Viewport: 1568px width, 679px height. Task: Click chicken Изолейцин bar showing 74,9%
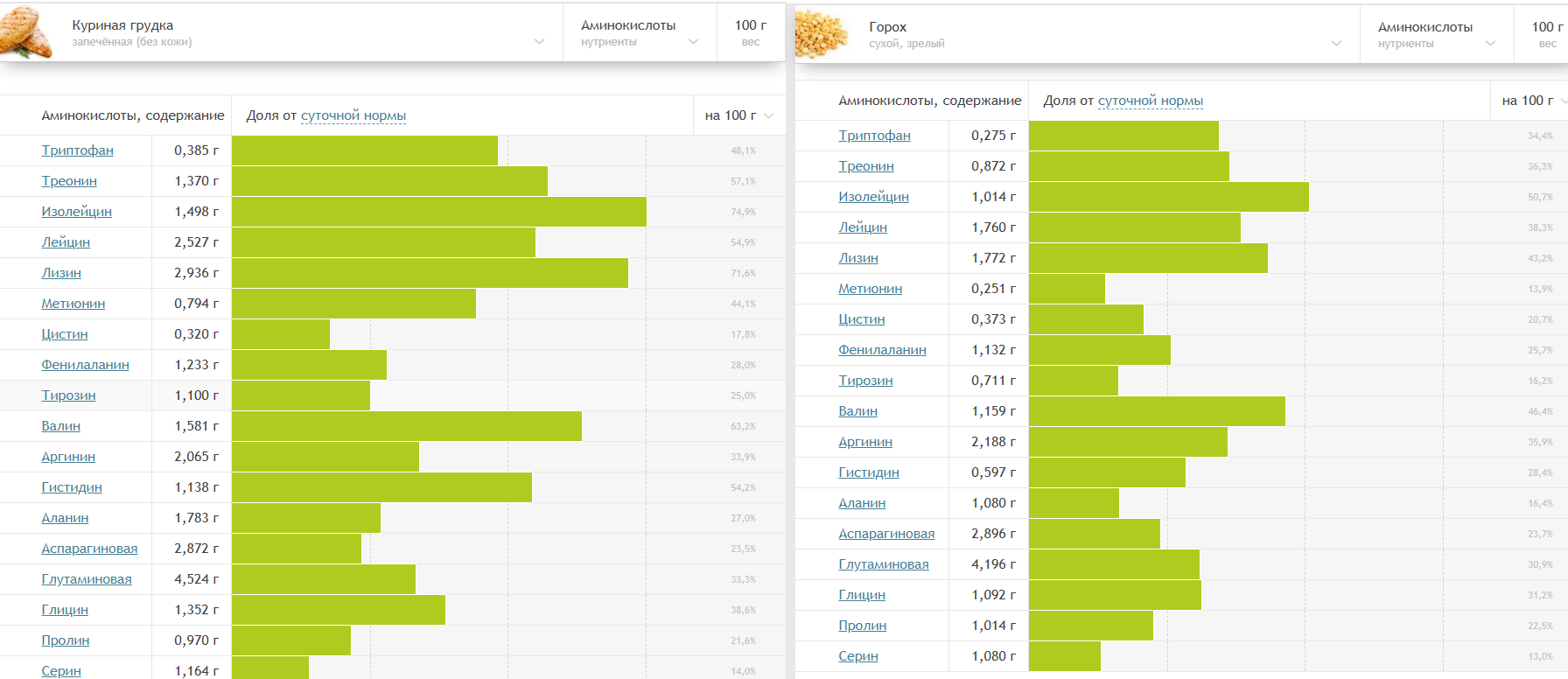pos(439,212)
